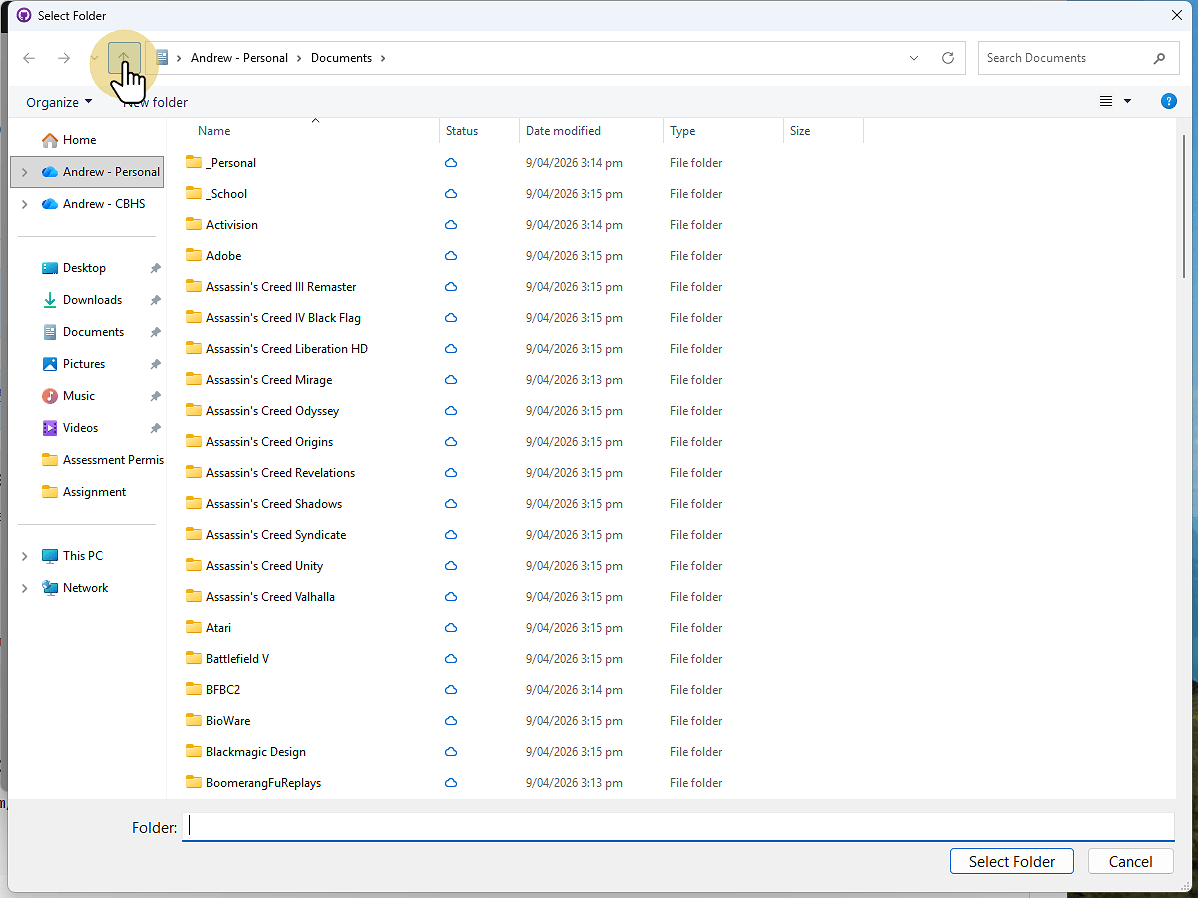The width and height of the screenshot is (1198, 898).
Task: Refresh the Documents folder view
Action: pyautogui.click(x=947, y=58)
